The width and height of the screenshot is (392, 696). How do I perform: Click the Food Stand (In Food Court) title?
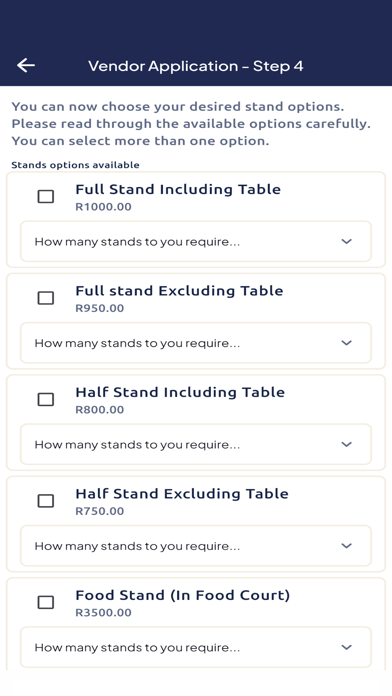pyautogui.click(x=182, y=595)
